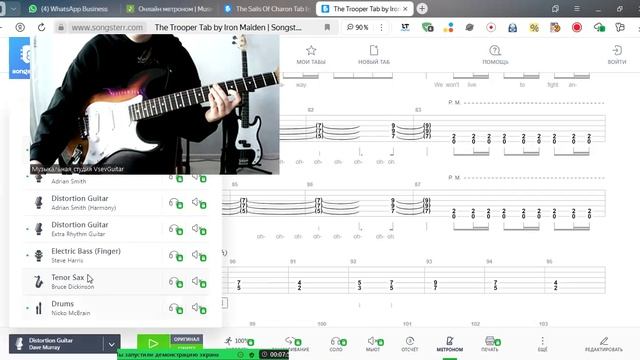Click the www.songsterr.com address field
Viewport: 640px width, 360px height.
(107, 27)
